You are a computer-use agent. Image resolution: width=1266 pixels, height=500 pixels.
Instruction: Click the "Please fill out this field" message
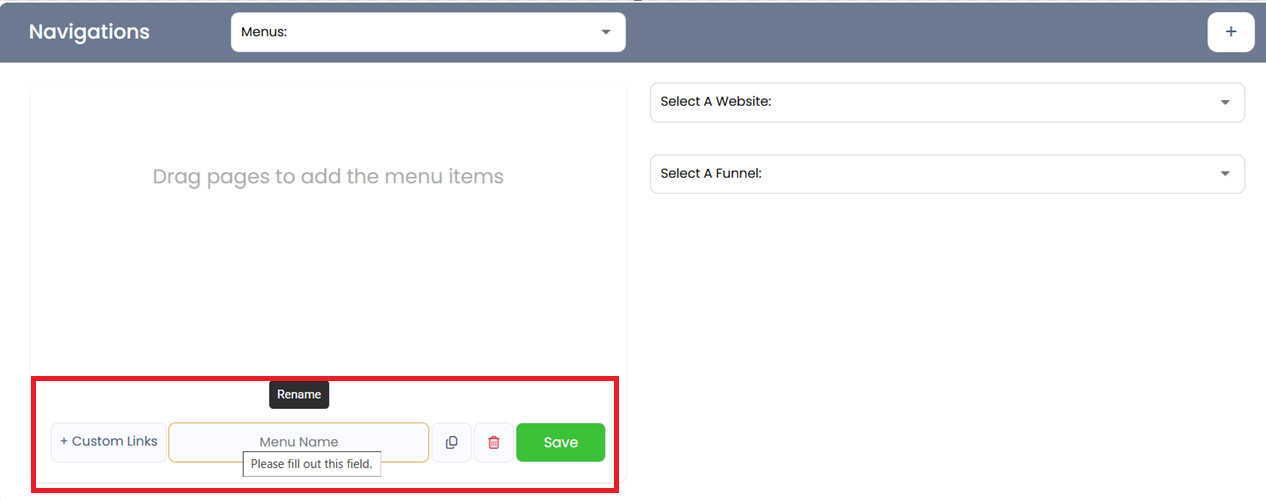[x=311, y=464]
